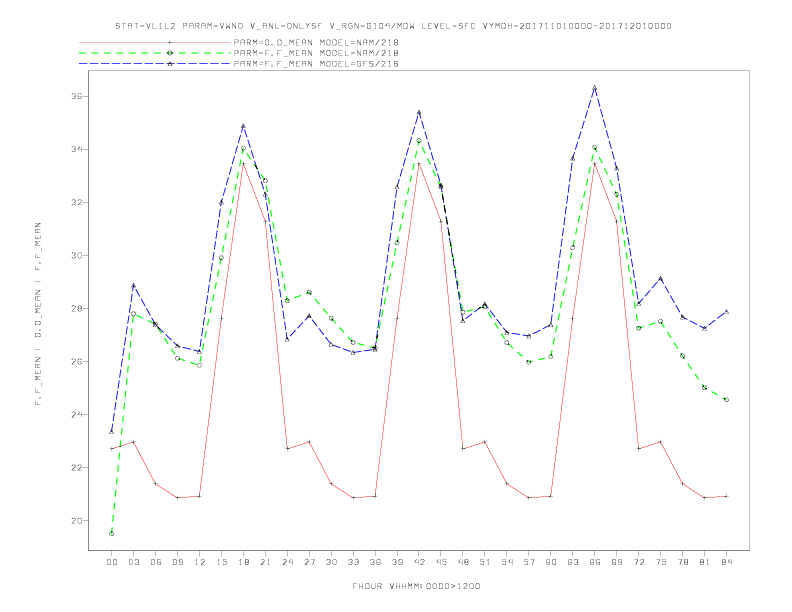The width and height of the screenshot is (792, 612).
Task: Click the x-axis hour label 75
Action: [x=661, y=562]
